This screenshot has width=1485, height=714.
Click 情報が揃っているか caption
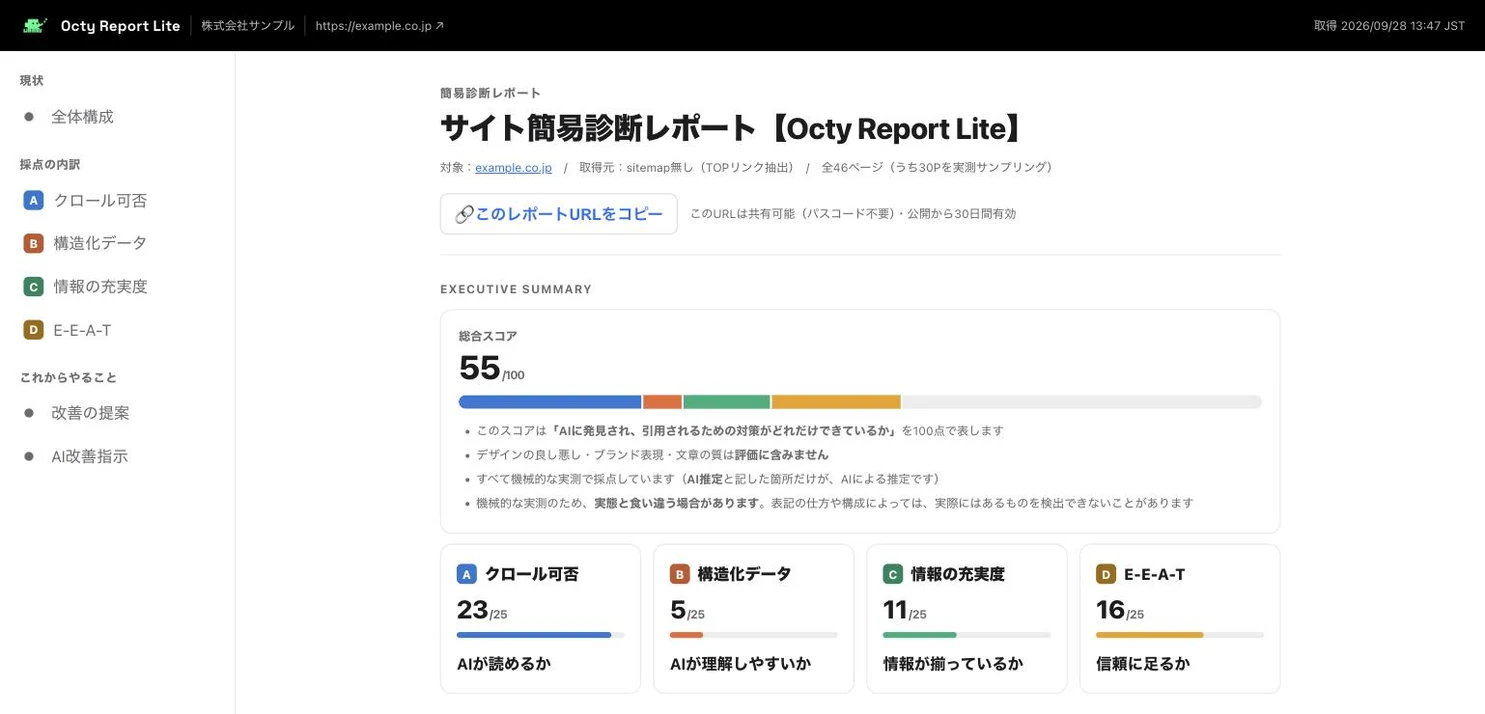(x=953, y=664)
